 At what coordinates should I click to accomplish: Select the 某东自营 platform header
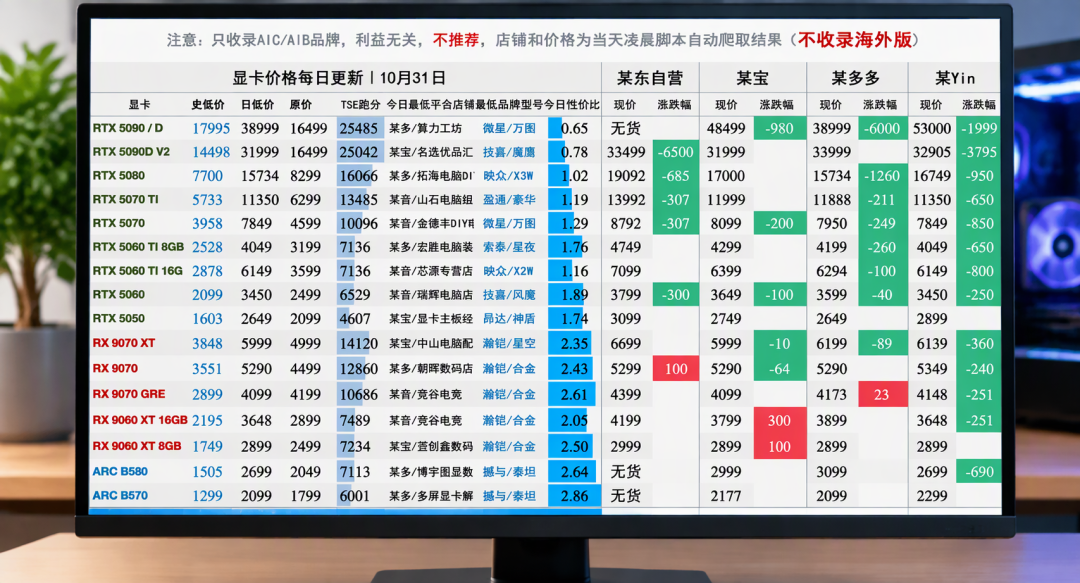click(x=650, y=78)
